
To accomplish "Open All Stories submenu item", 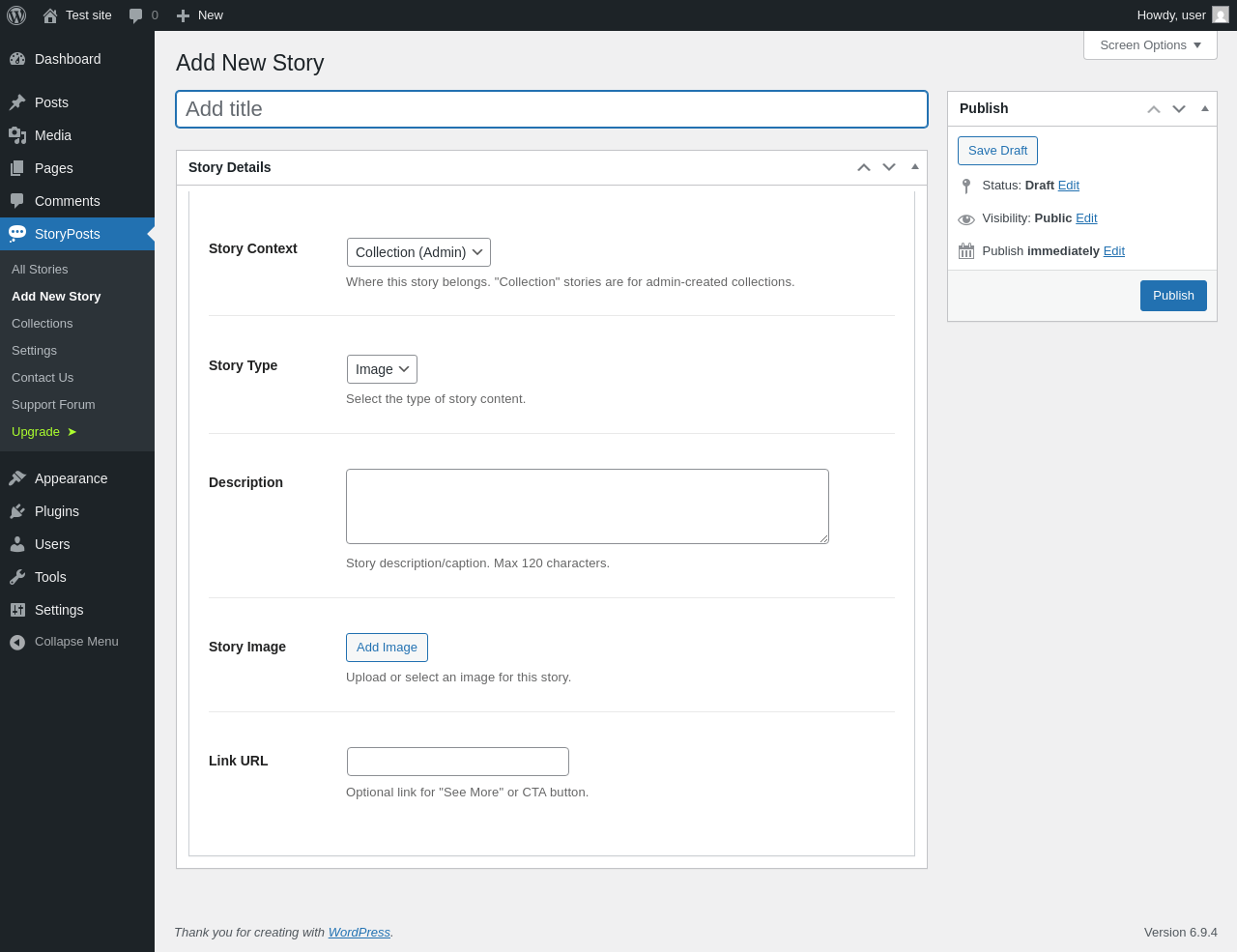I will point(40,270).
